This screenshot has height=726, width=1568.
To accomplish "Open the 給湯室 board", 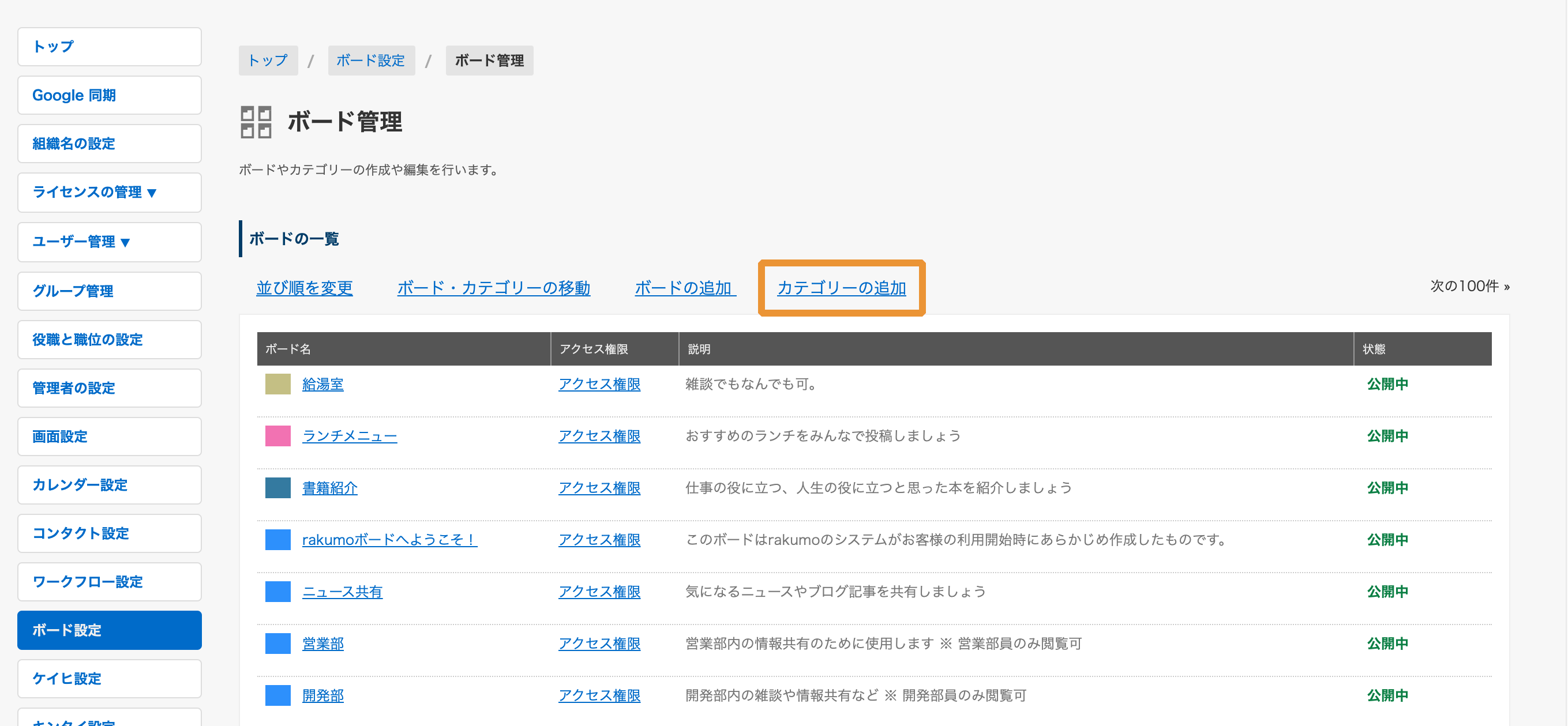I will 323,384.
